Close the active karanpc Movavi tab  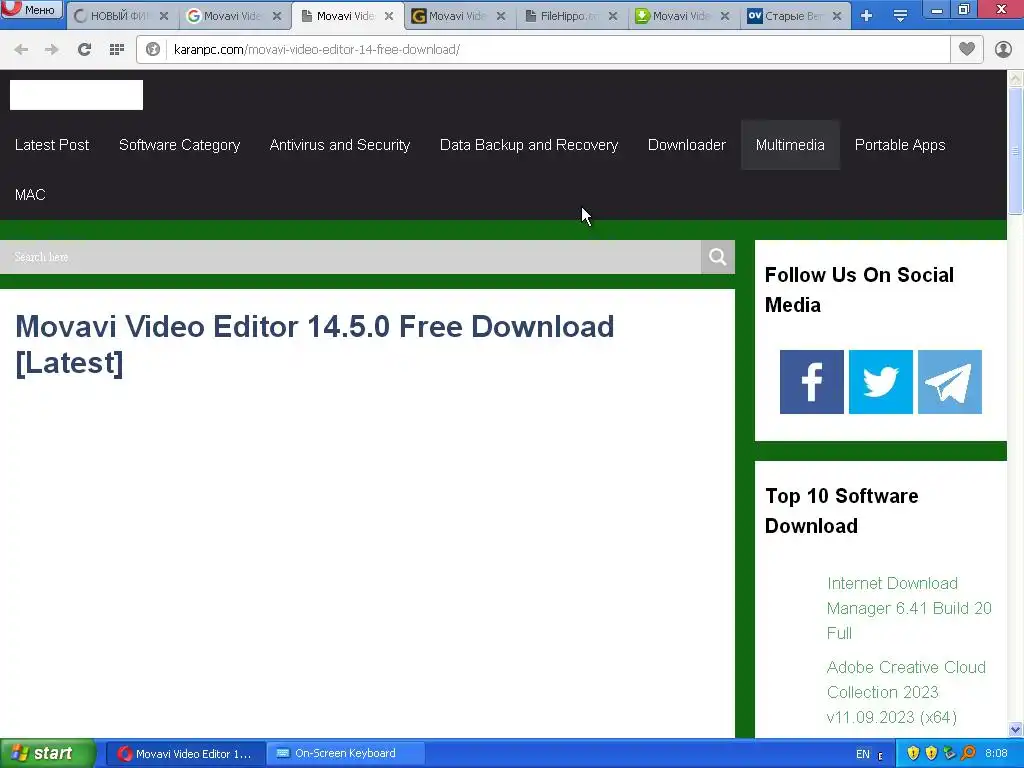[x=389, y=16]
